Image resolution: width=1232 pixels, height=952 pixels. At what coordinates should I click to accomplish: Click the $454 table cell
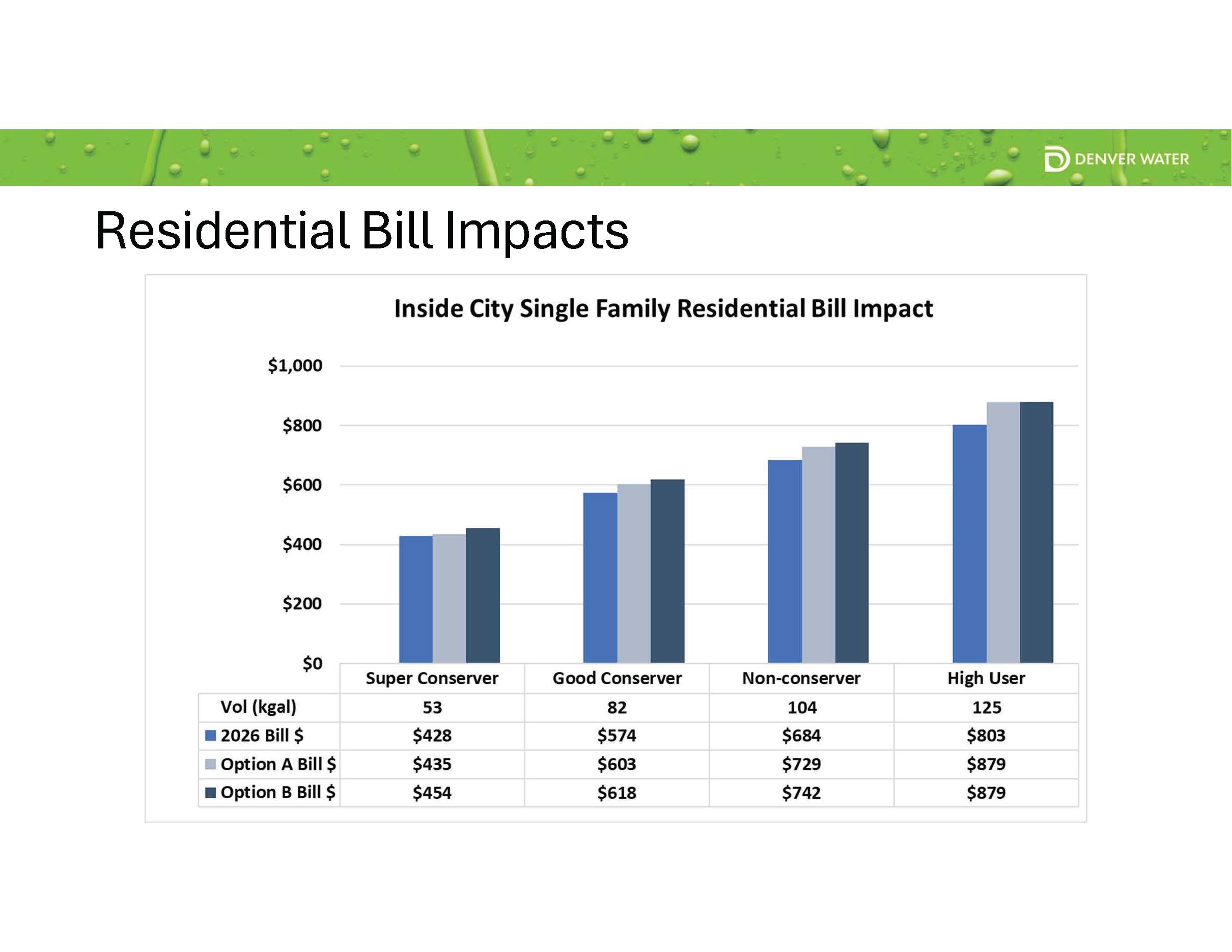coord(432,792)
